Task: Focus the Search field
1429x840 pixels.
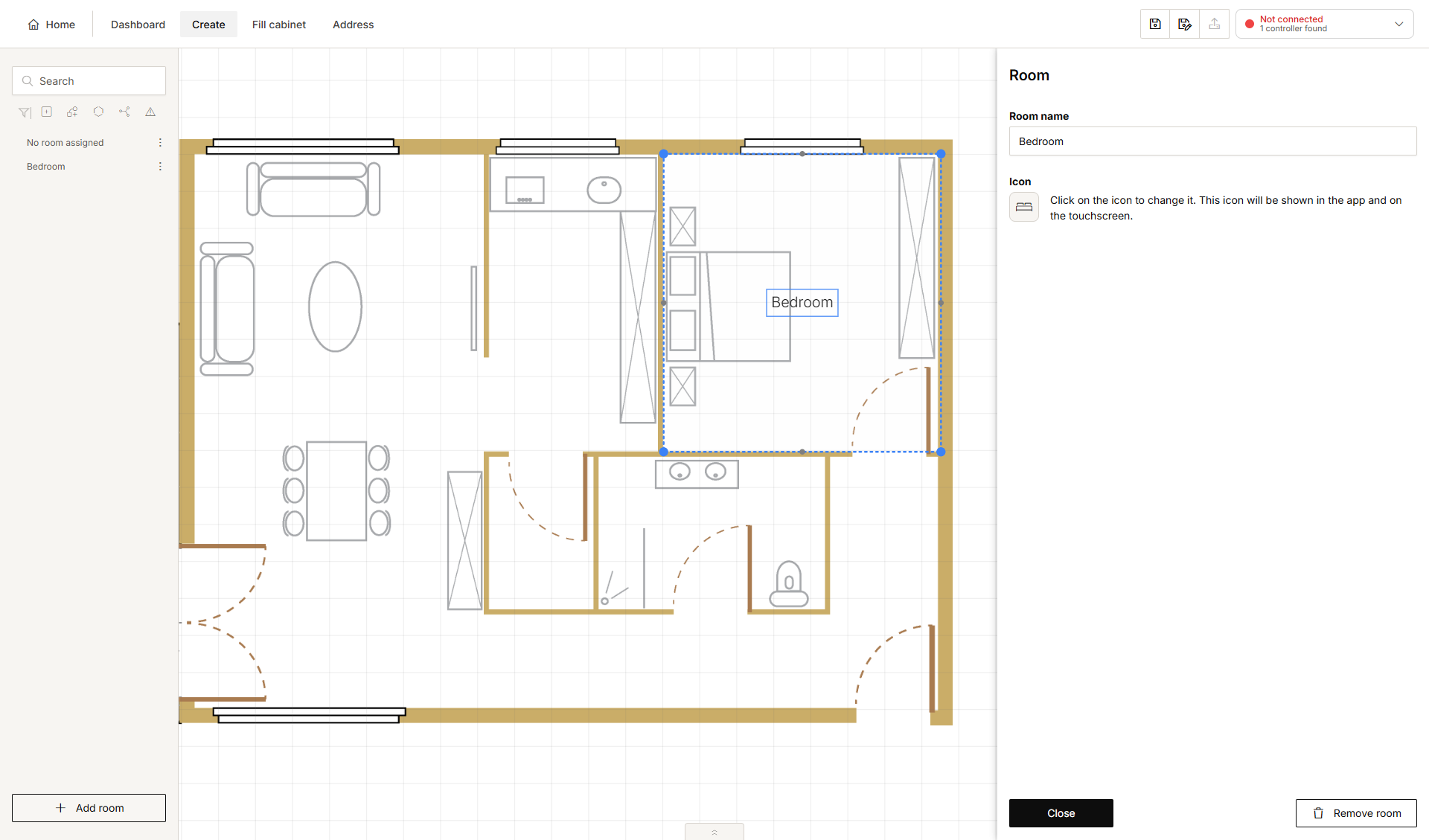Action: (x=89, y=81)
